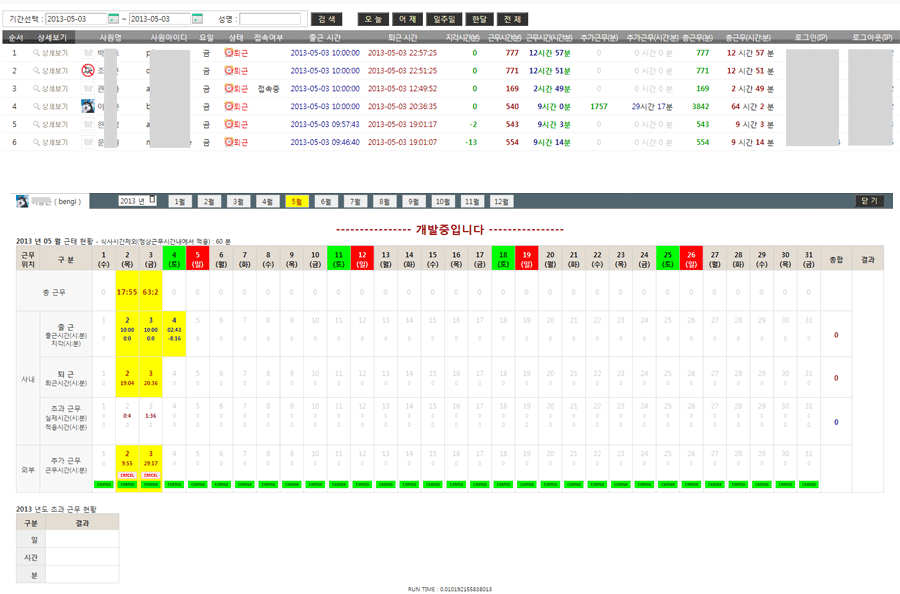The image size is (900, 594).
Task: Select the 5월 month tab
Action: (x=296, y=201)
